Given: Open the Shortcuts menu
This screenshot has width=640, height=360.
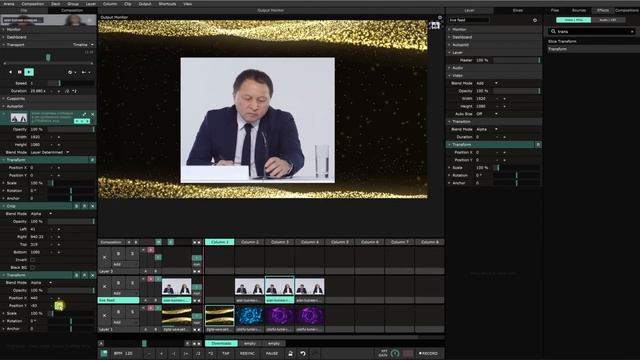Looking at the screenshot, I should 167,4.
